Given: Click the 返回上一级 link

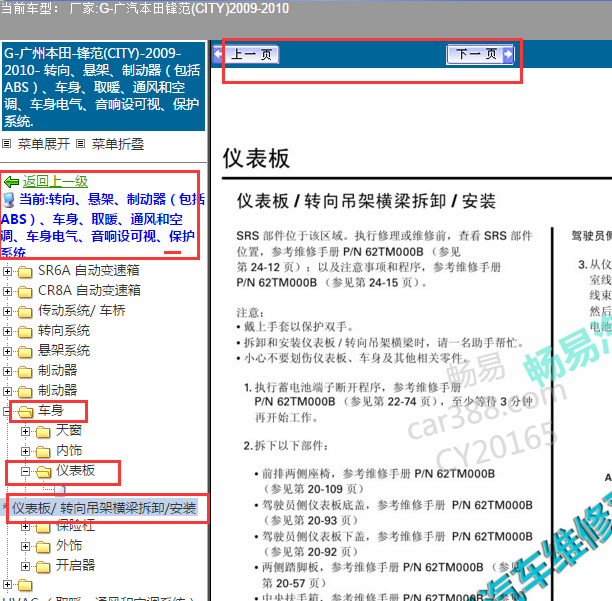Looking at the screenshot, I should (x=55, y=181).
